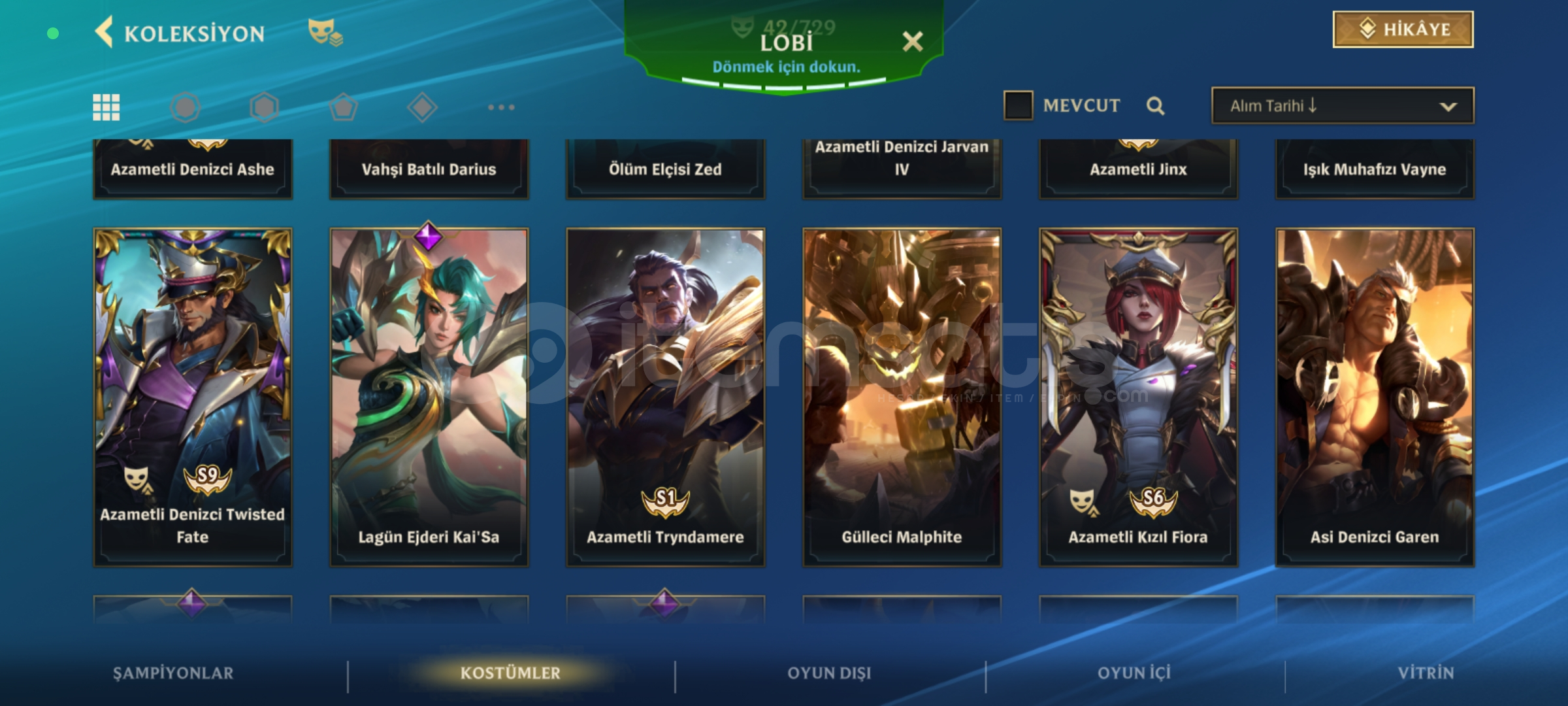Expand sort options using the chevron arrow
This screenshot has width=1568, height=706.
click(x=1448, y=107)
